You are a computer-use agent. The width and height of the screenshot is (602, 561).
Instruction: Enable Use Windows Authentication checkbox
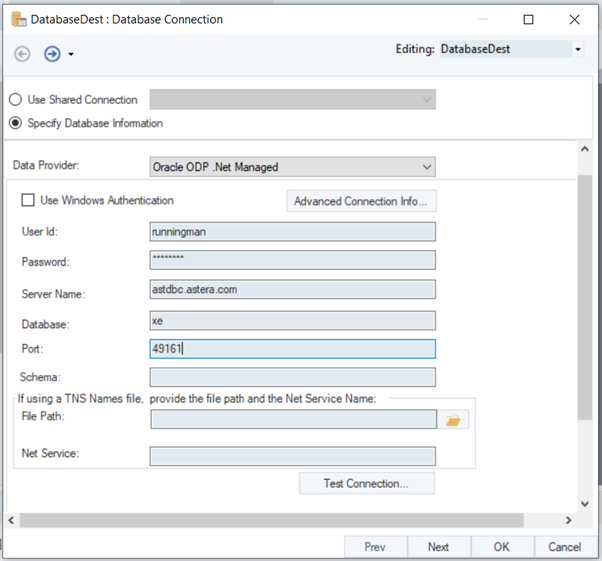[x=29, y=200]
